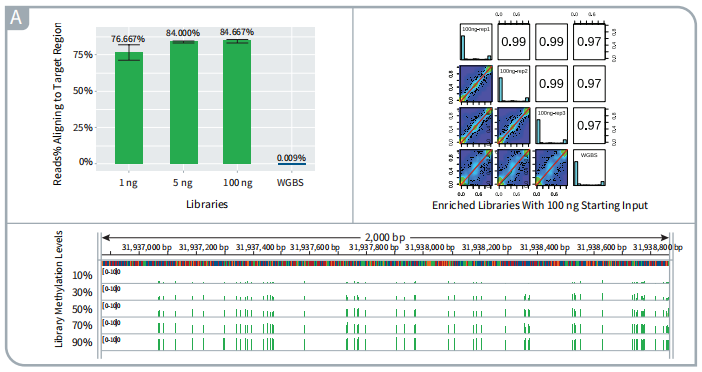Click the multicolored sequence track bar
The image size is (702, 372).
pyautogui.click(x=385, y=264)
